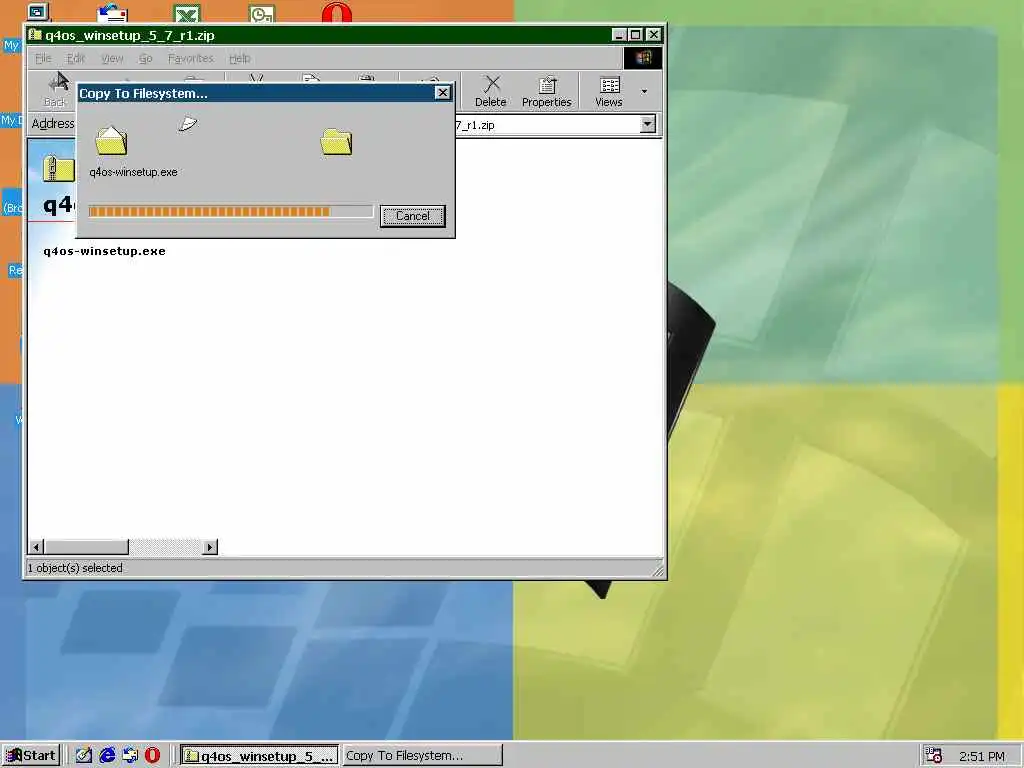Click q4os-winsetup.exe label in copy dialog

point(133,172)
